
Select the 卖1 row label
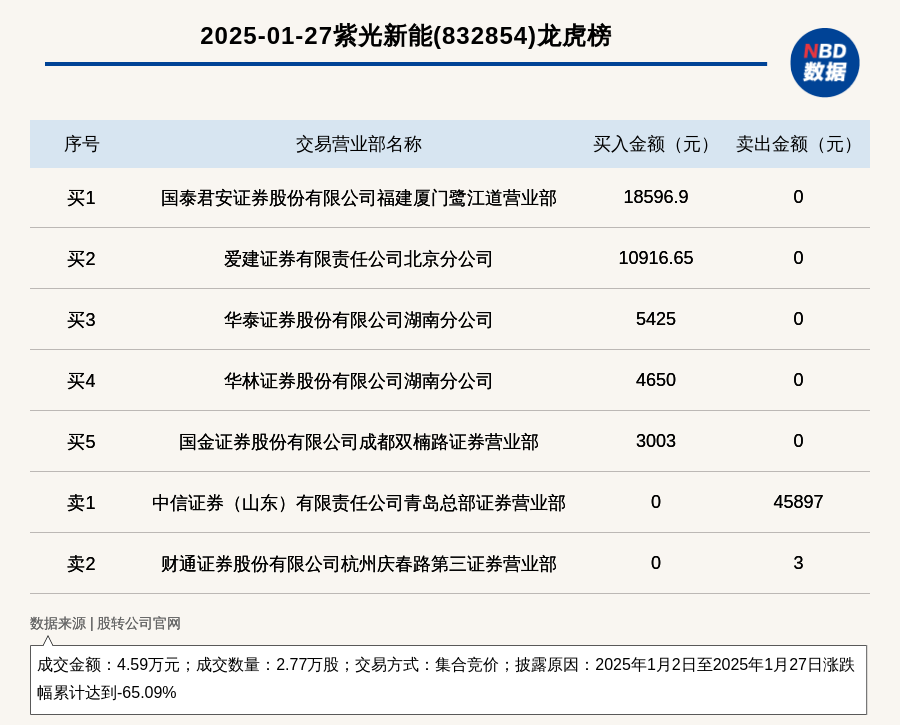click(x=82, y=503)
